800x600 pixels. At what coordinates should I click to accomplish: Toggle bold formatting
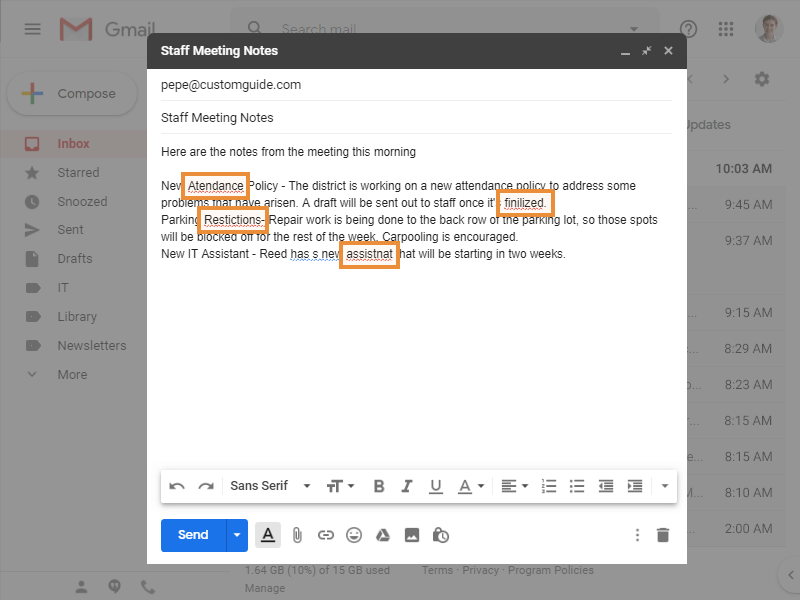379,486
